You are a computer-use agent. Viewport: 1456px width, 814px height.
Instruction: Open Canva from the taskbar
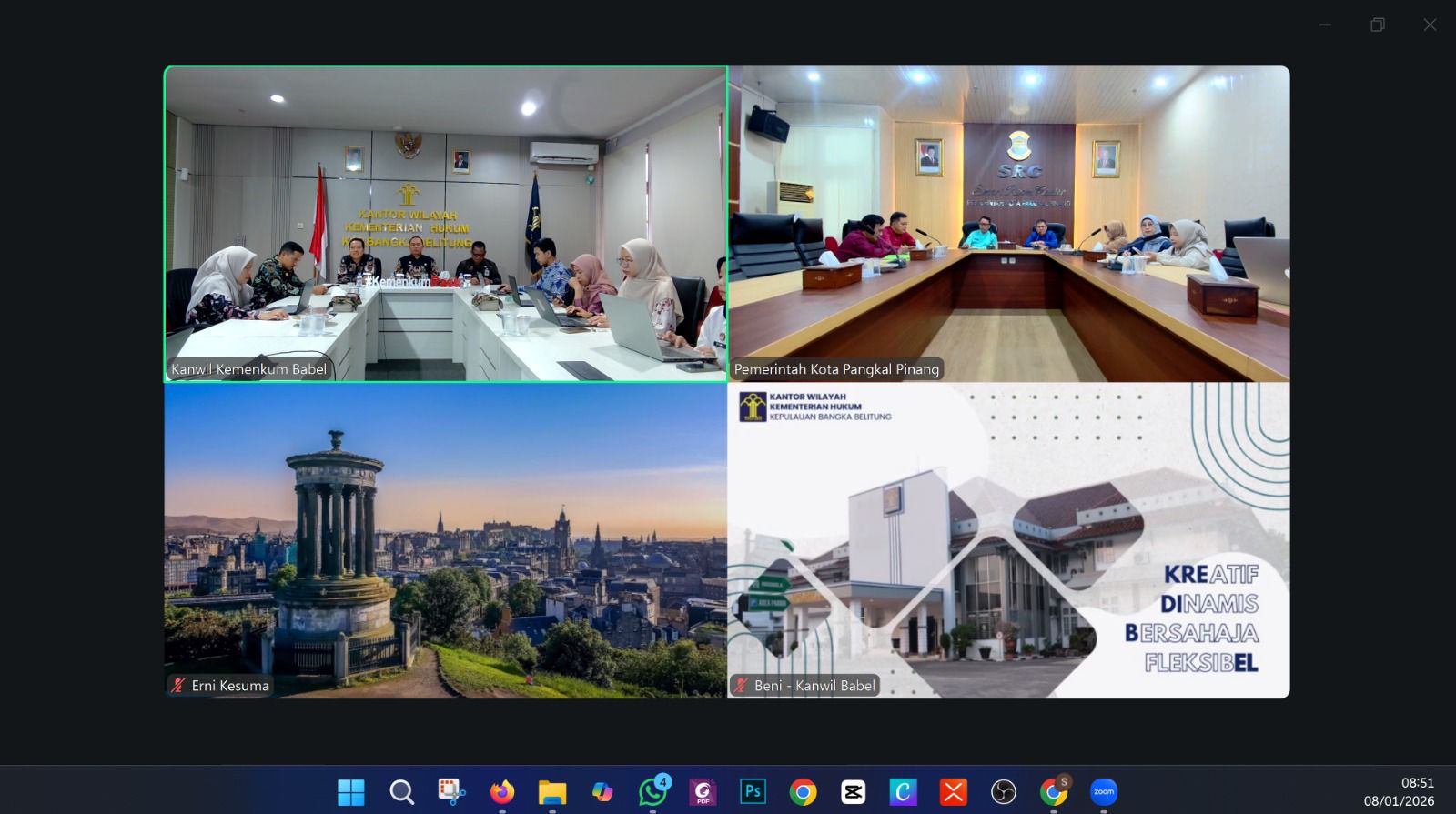click(903, 792)
